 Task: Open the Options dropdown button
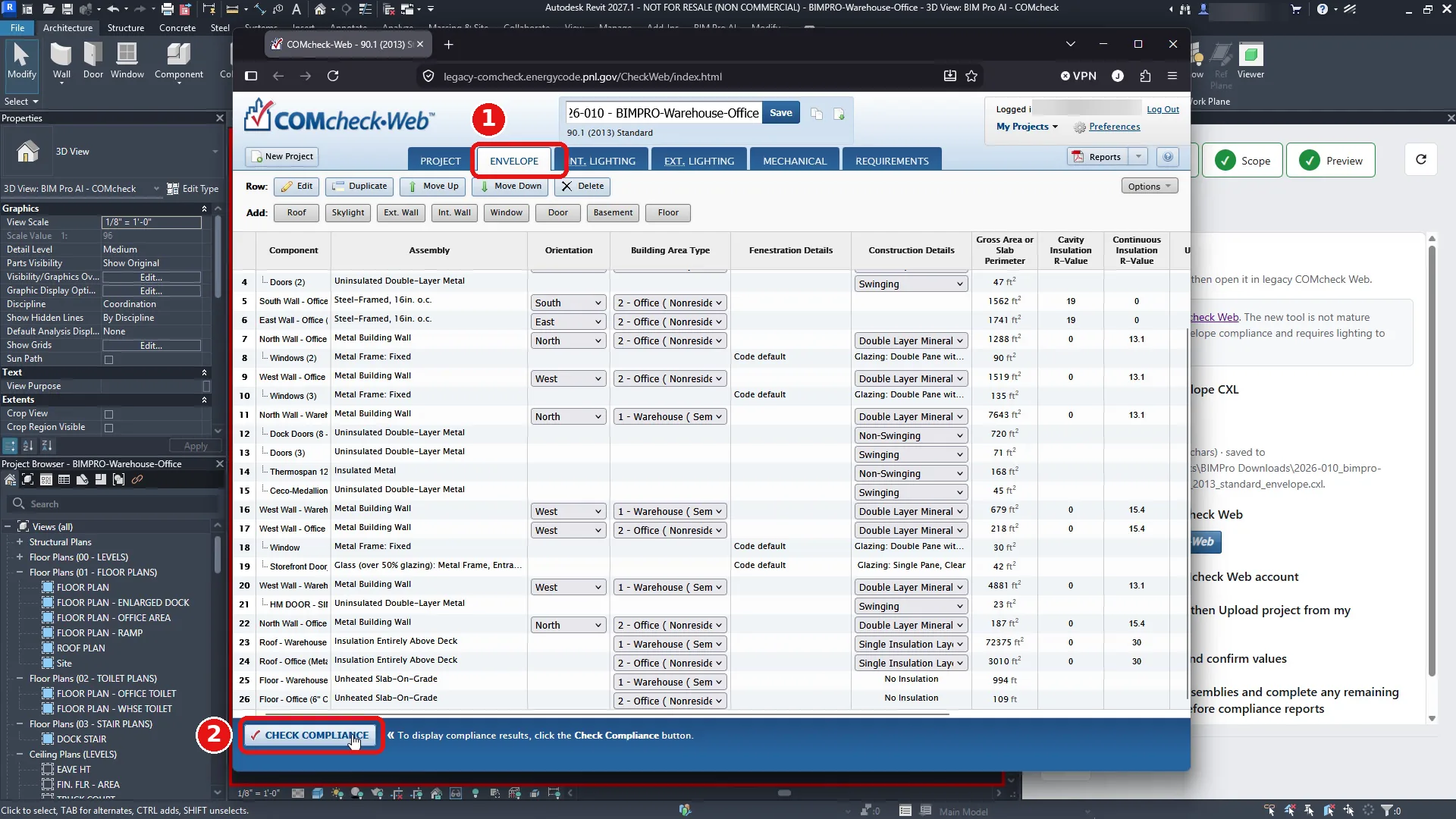[x=1149, y=186]
